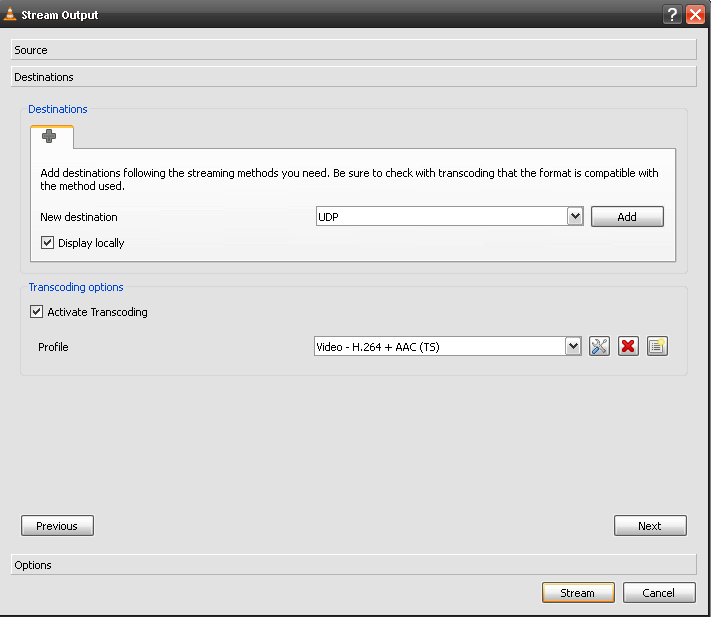Select the Destinations section header
The width and height of the screenshot is (711, 617).
point(354,77)
